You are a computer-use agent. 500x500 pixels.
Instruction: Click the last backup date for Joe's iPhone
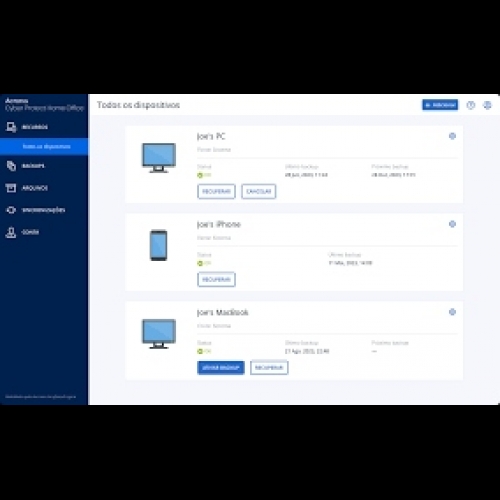click(350, 263)
